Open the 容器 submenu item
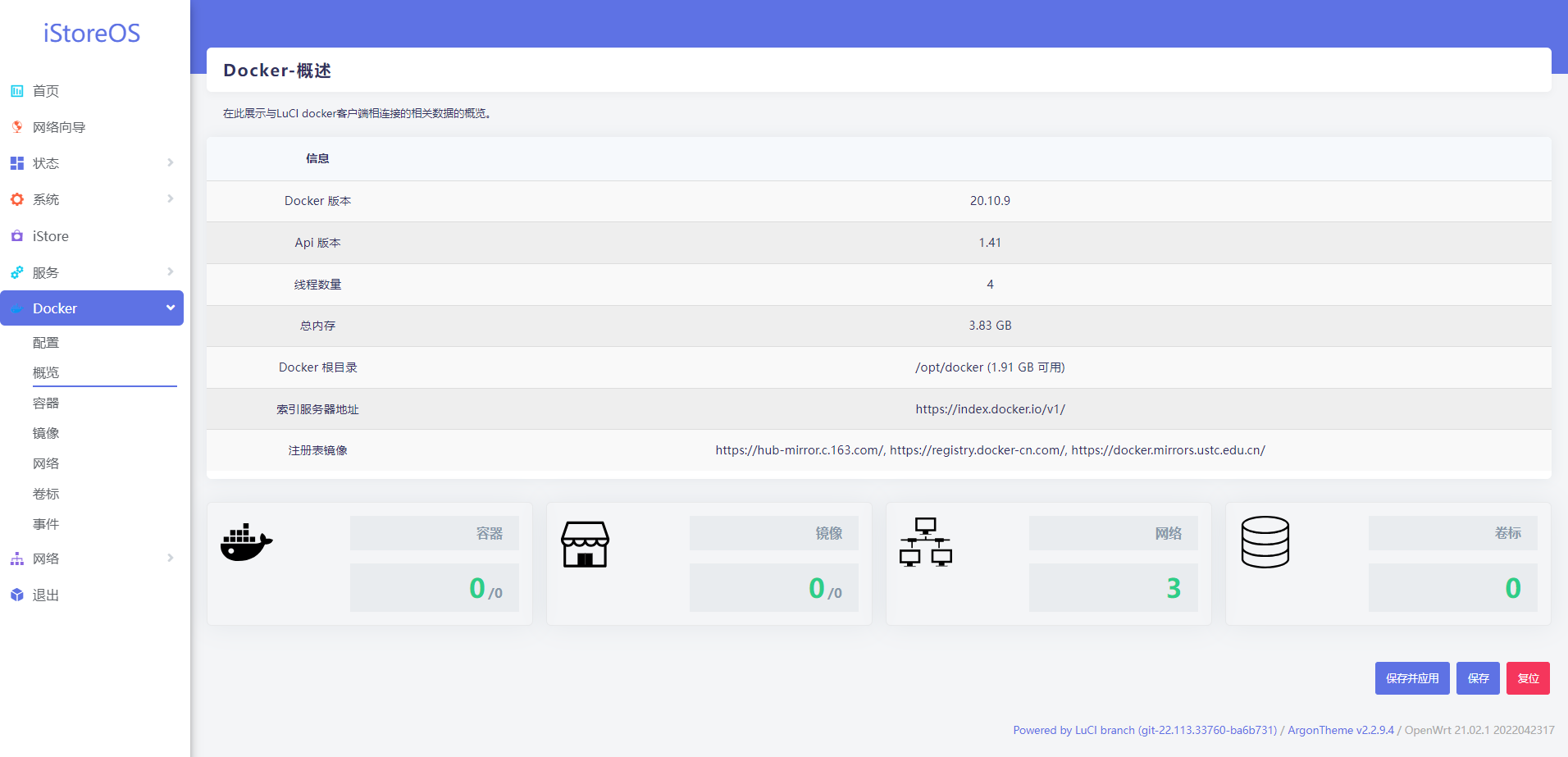Image resolution: width=1568 pixels, height=757 pixels. coord(46,403)
